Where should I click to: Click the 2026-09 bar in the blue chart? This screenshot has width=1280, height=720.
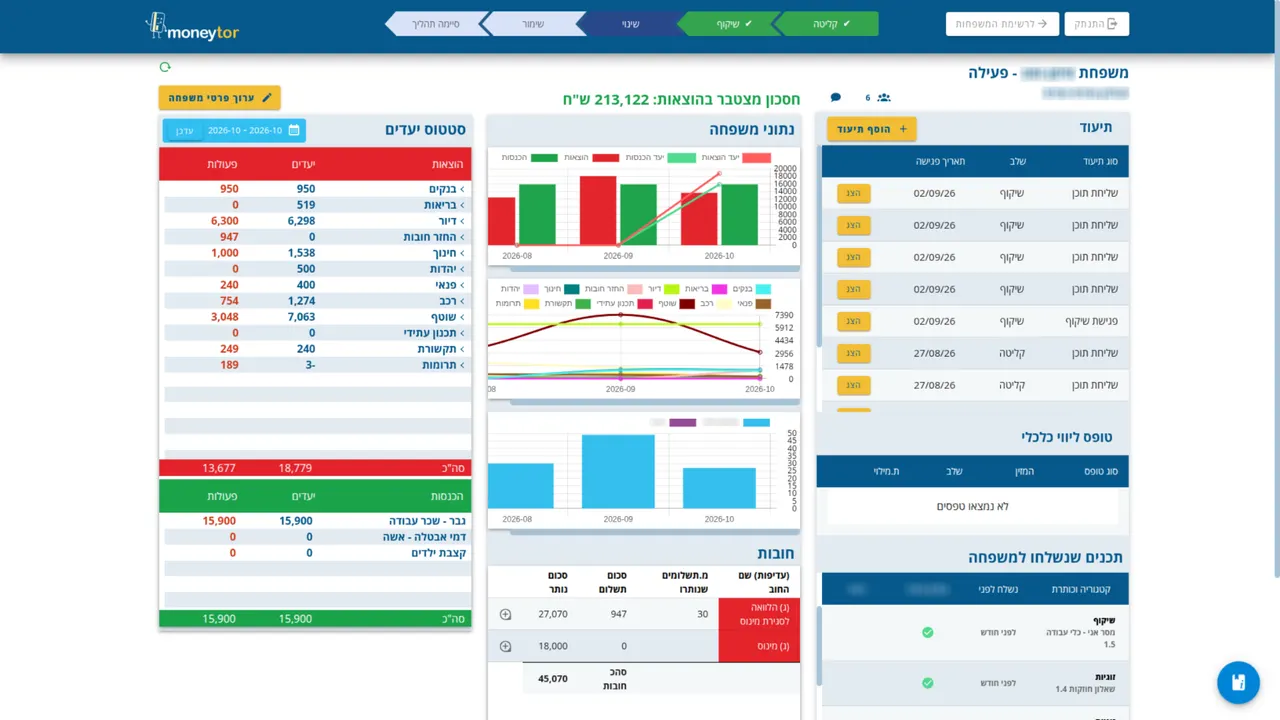[x=618, y=471]
